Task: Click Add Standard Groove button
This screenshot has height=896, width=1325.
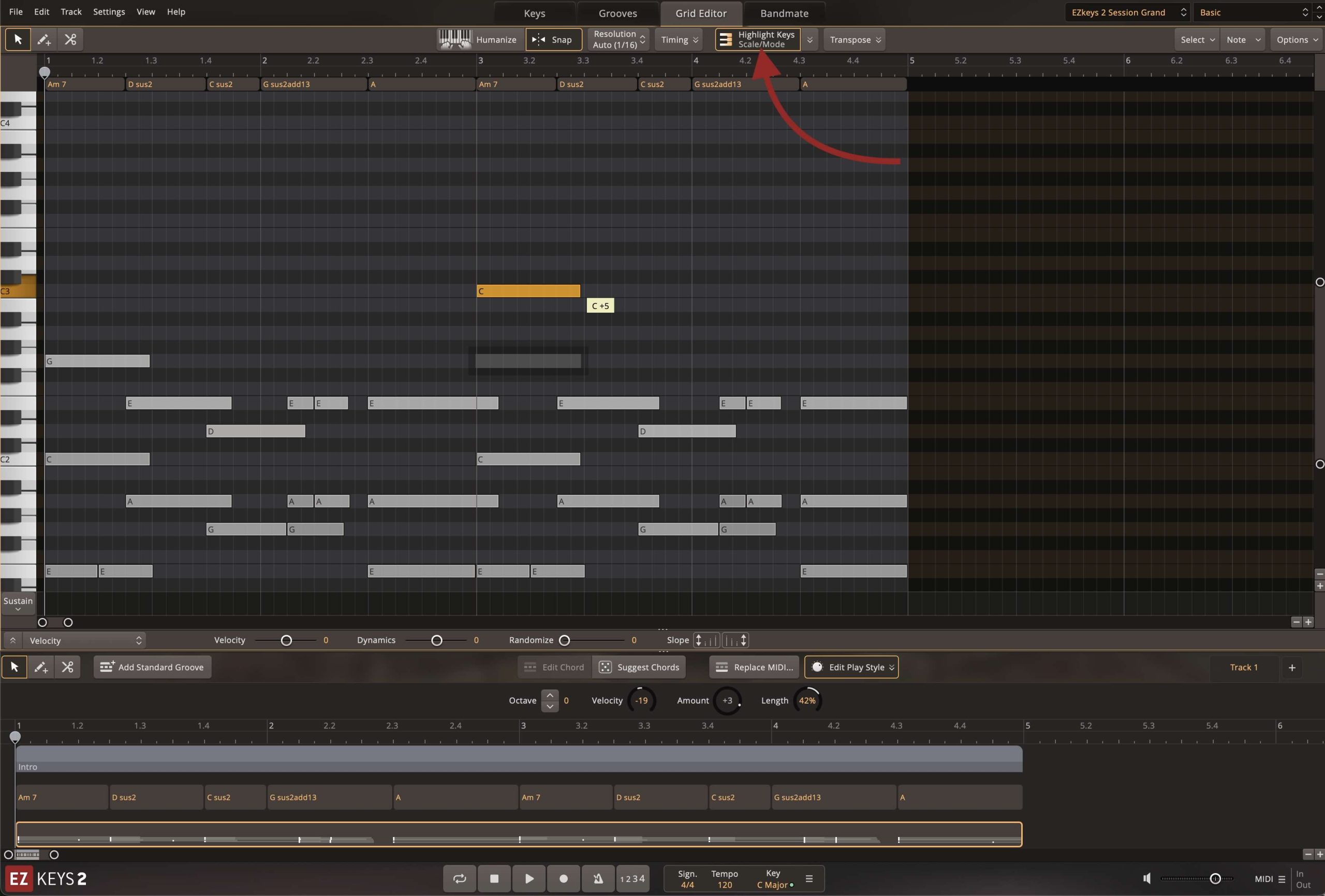Action: coord(152,667)
